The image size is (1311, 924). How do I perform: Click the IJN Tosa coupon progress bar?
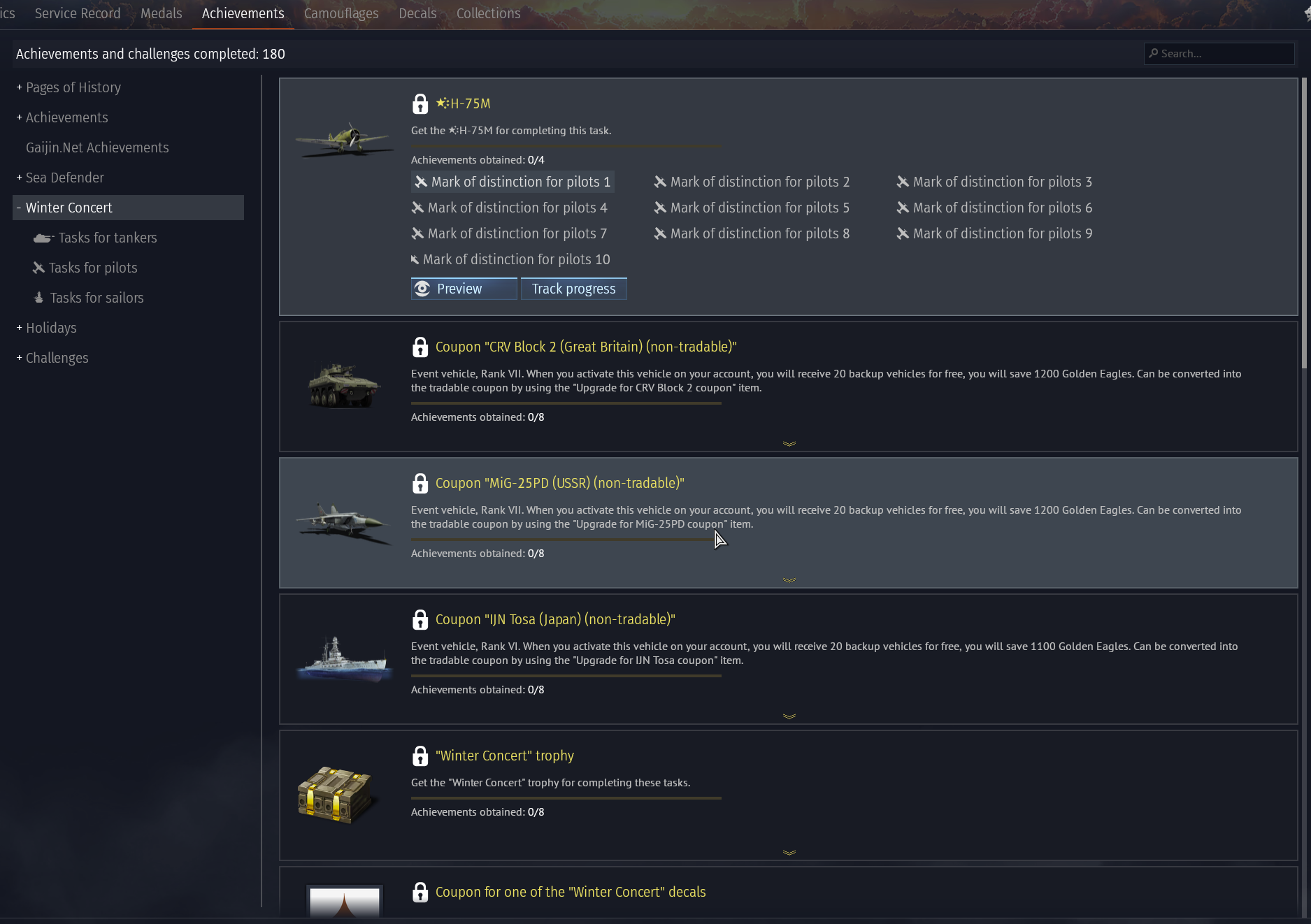pos(566,676)
